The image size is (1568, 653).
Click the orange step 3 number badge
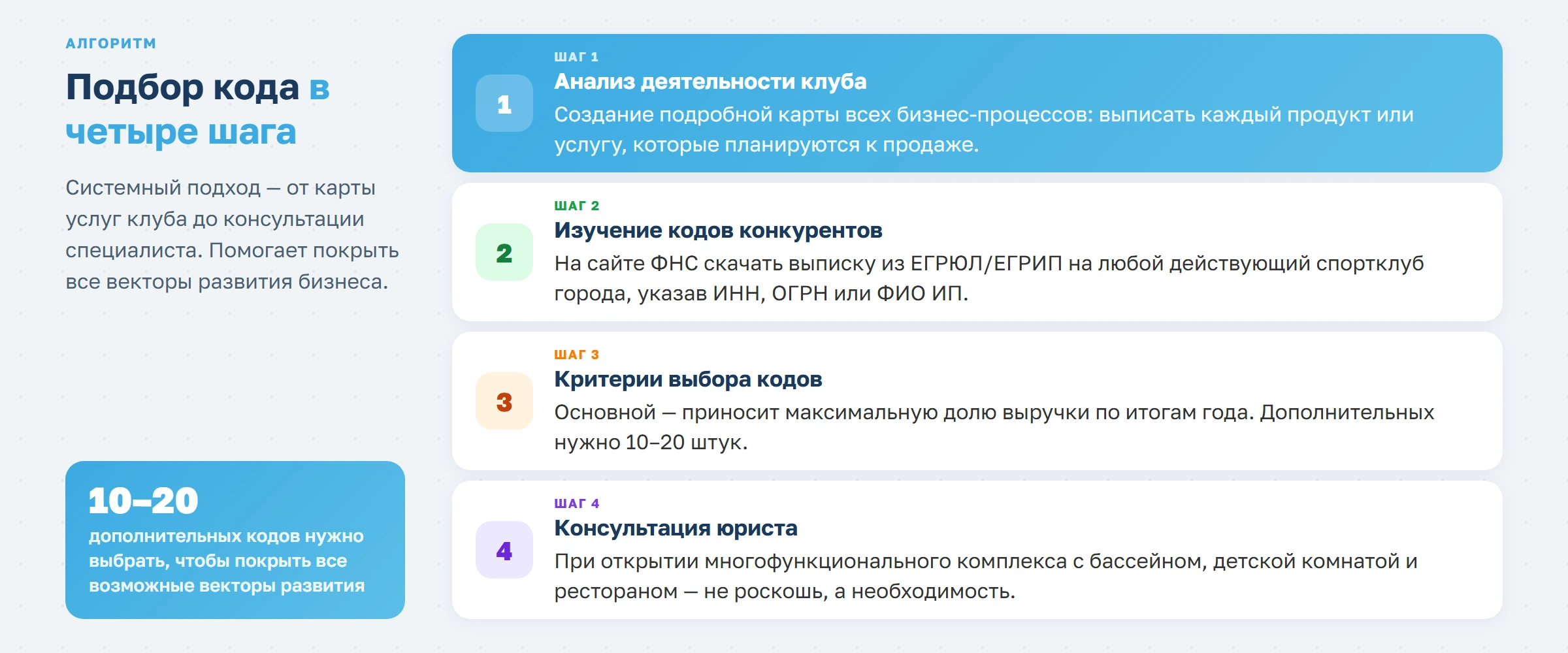click(504, 401)
